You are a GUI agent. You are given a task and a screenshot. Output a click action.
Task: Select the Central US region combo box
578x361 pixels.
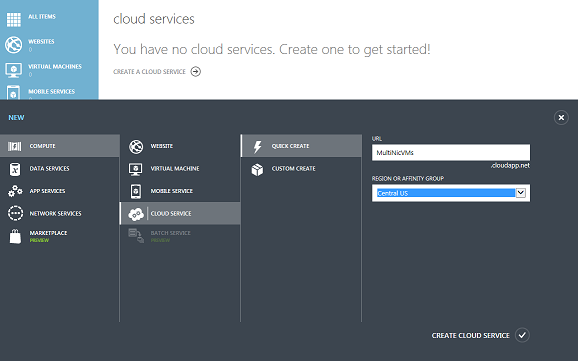(x=451, y=193)
